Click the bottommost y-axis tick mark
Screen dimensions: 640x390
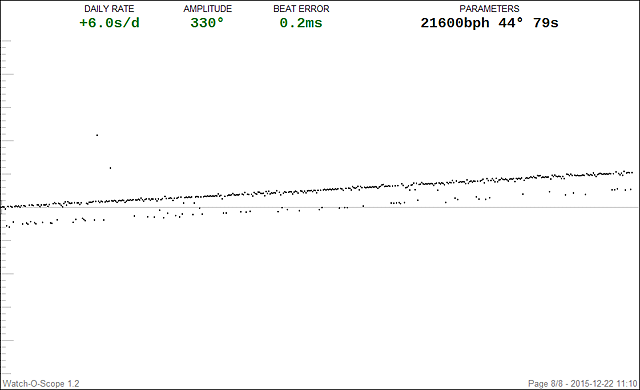(6, 373)
